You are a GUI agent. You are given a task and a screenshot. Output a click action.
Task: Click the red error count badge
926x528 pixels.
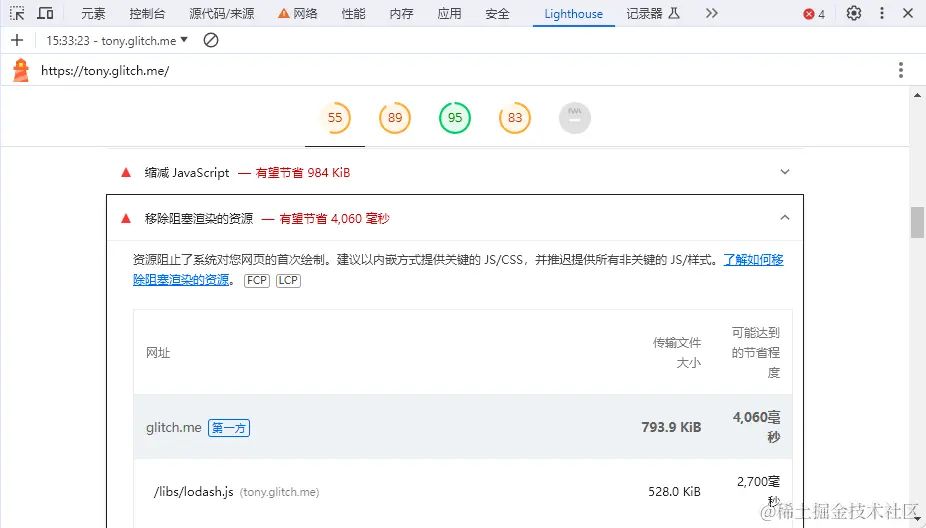coord(814,14)
